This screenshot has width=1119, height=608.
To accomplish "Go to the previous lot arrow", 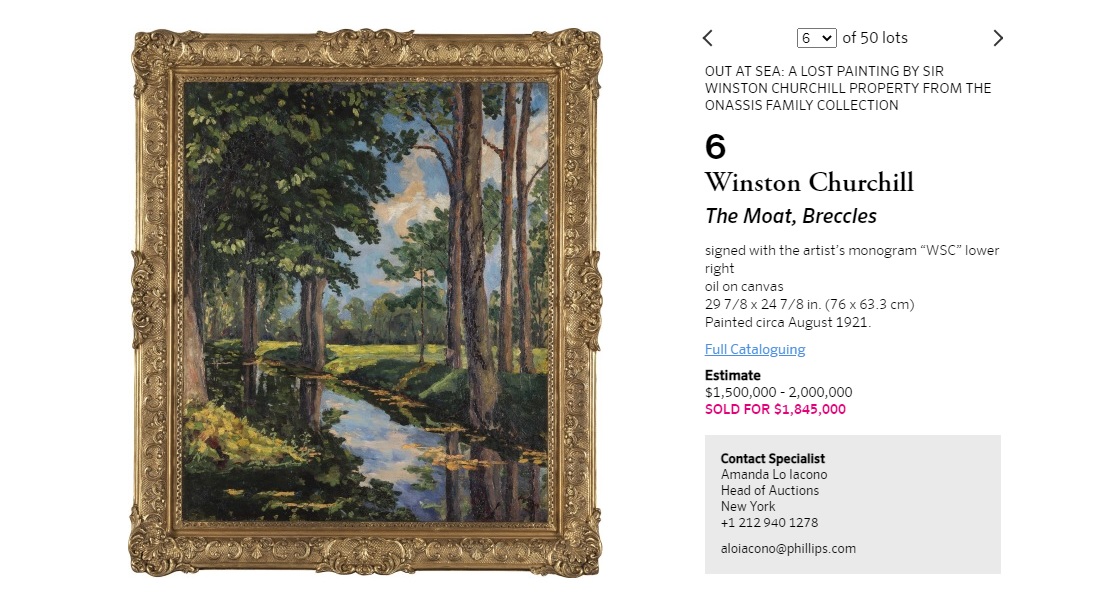I will pyautogui.click(x=707, y=38).
